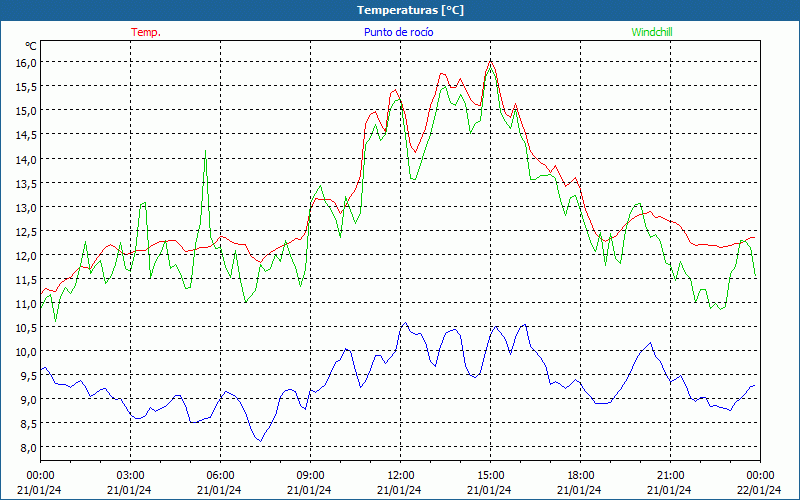Click the 21:00 time axis label
This screenshot has height=500, width=800.
[670, 476]
